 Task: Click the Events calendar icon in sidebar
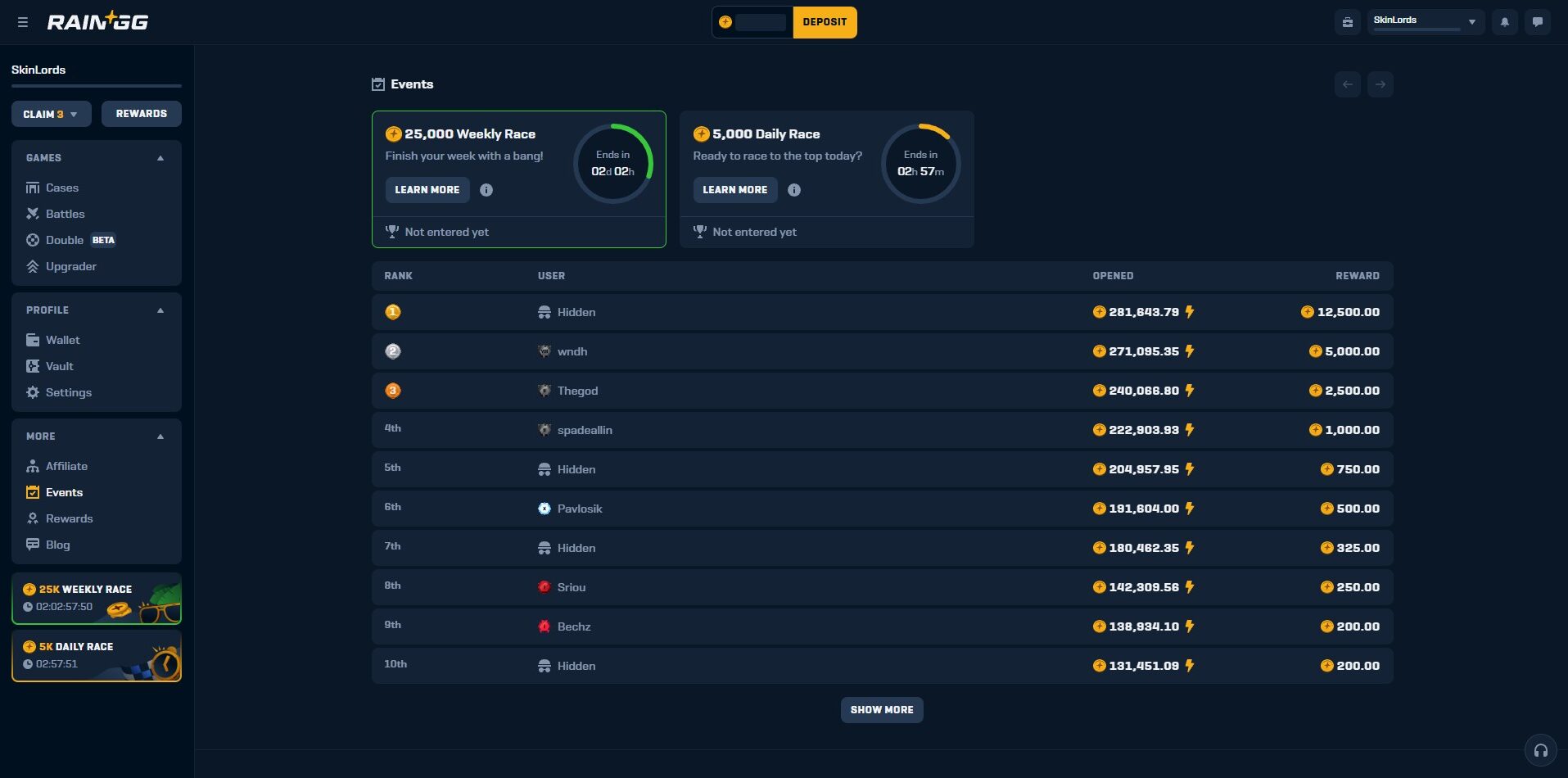click(33, 492)
